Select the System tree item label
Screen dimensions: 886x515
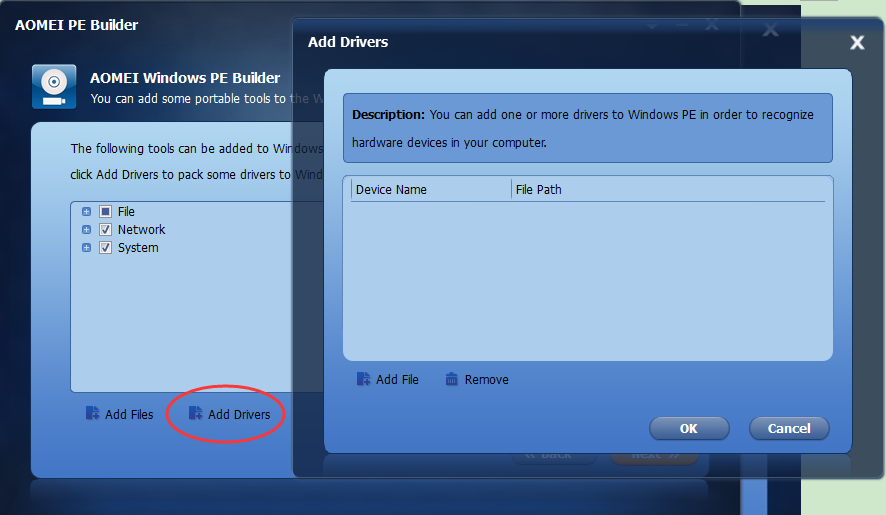pos(138,248)
